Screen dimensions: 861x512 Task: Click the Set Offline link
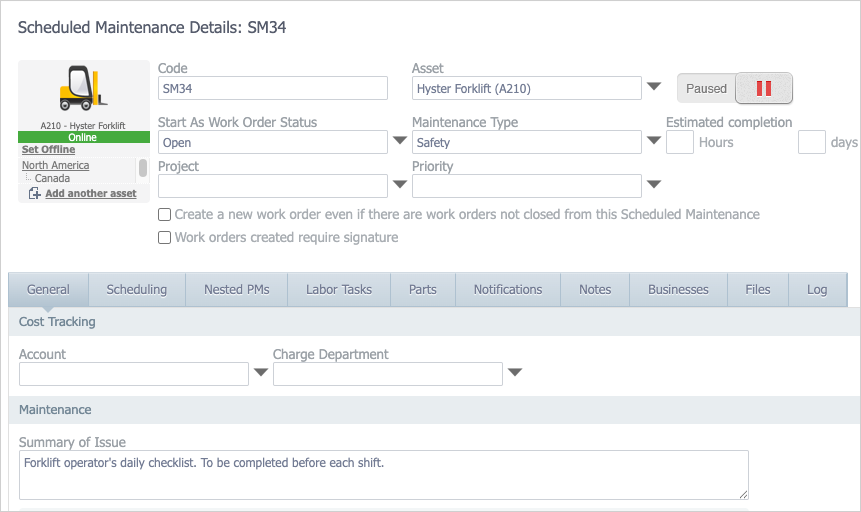coord(48,150)
